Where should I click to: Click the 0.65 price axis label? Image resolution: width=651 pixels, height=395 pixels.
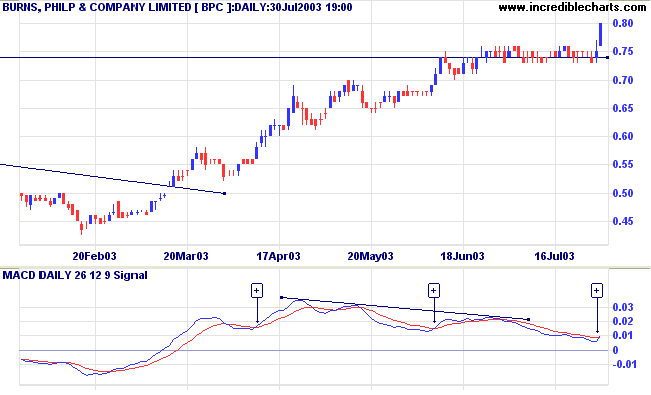tap(623, 108)
